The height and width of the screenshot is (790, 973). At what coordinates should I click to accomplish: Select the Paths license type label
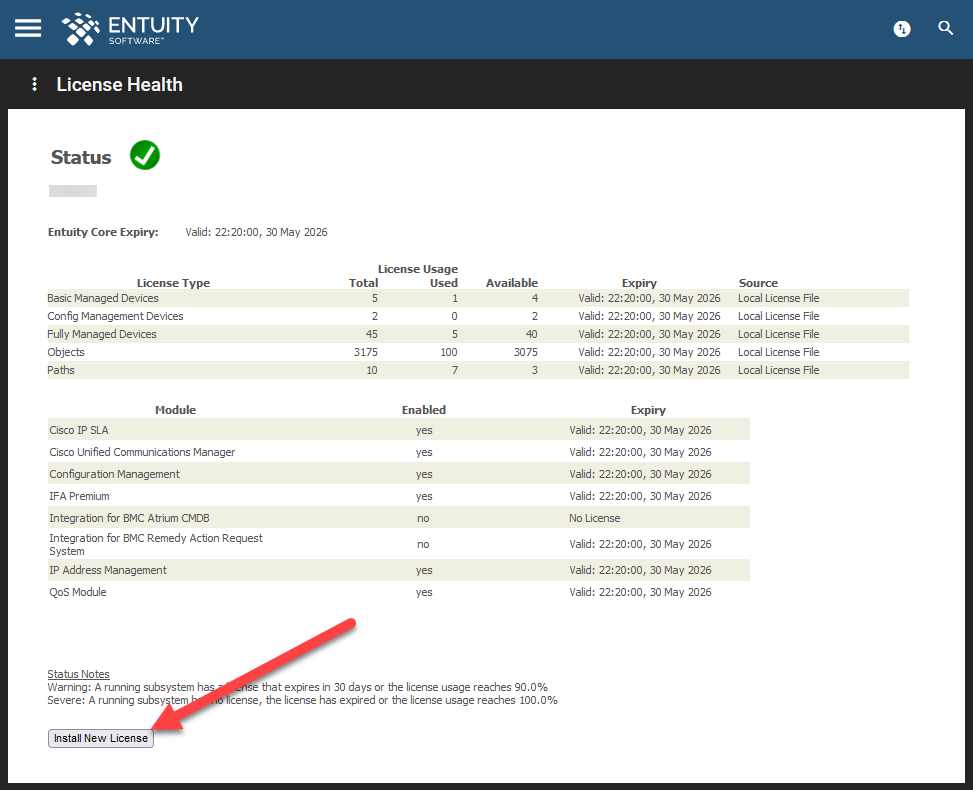[x=61, y=370]
